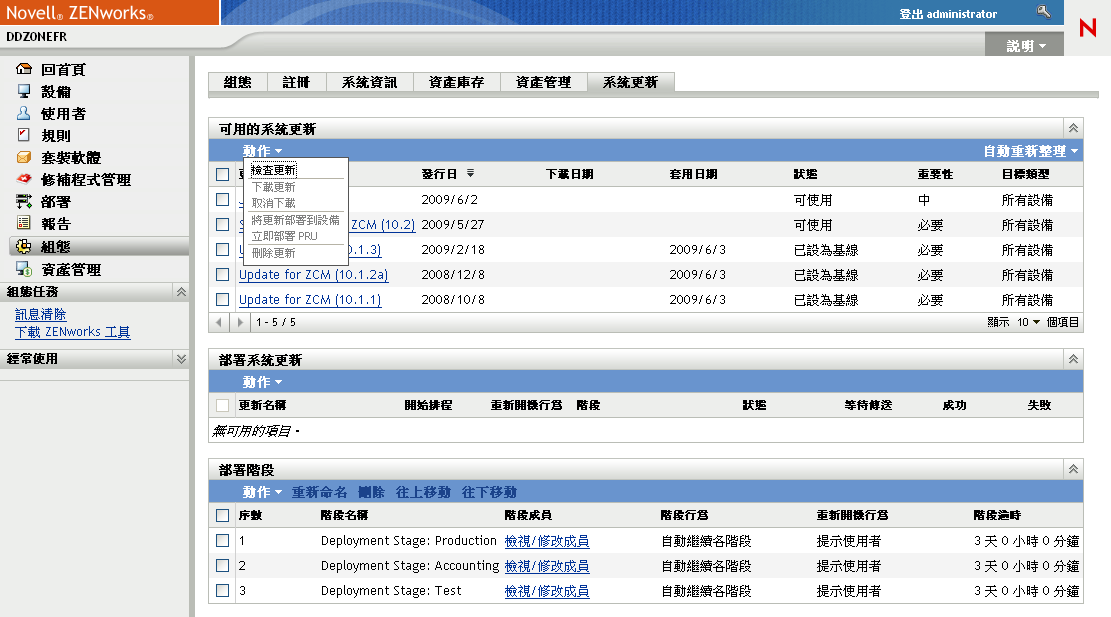Click the 報告 reports icon

pyautogui.click(x=24, y=223)
